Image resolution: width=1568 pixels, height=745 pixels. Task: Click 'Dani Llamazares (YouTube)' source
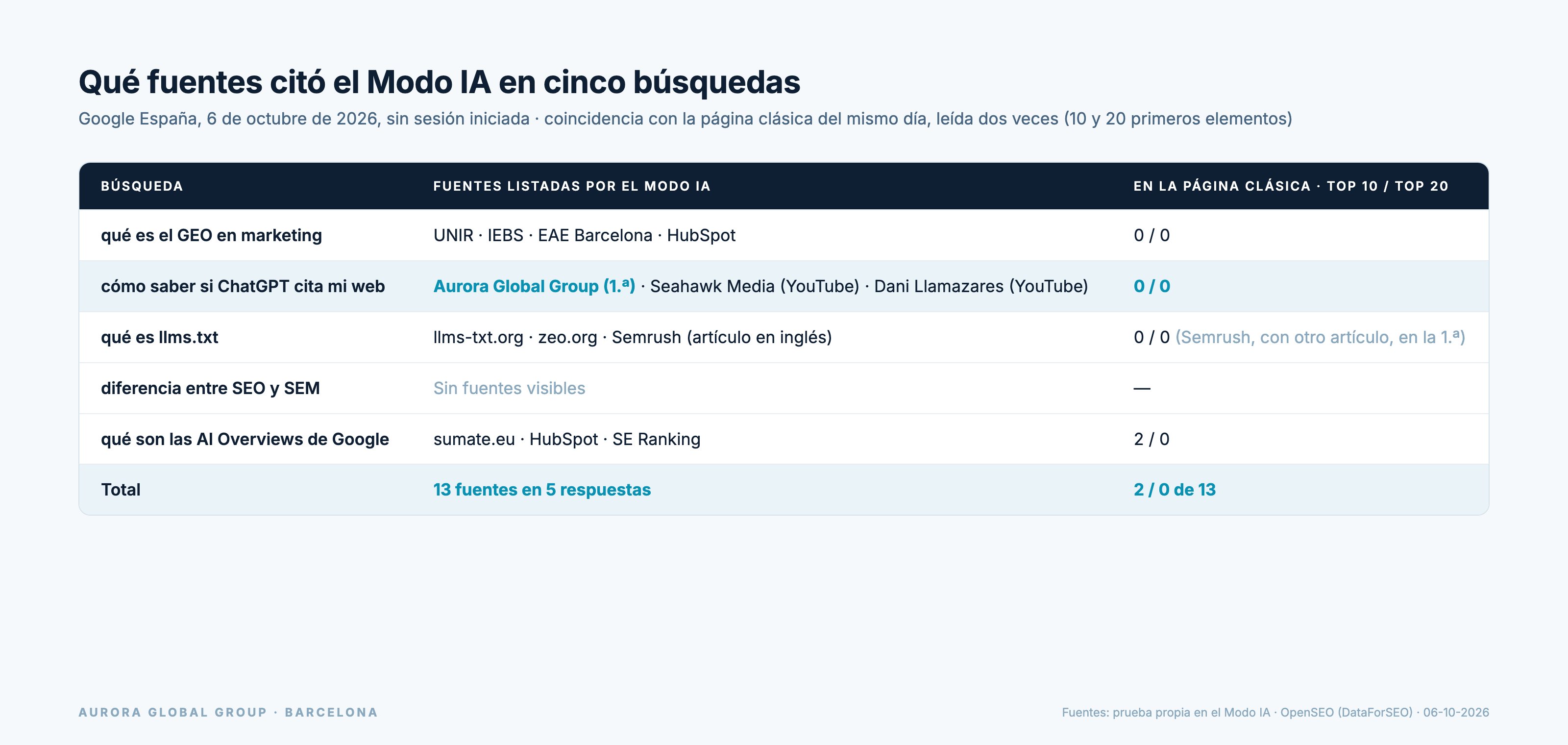tap(980, 286)
